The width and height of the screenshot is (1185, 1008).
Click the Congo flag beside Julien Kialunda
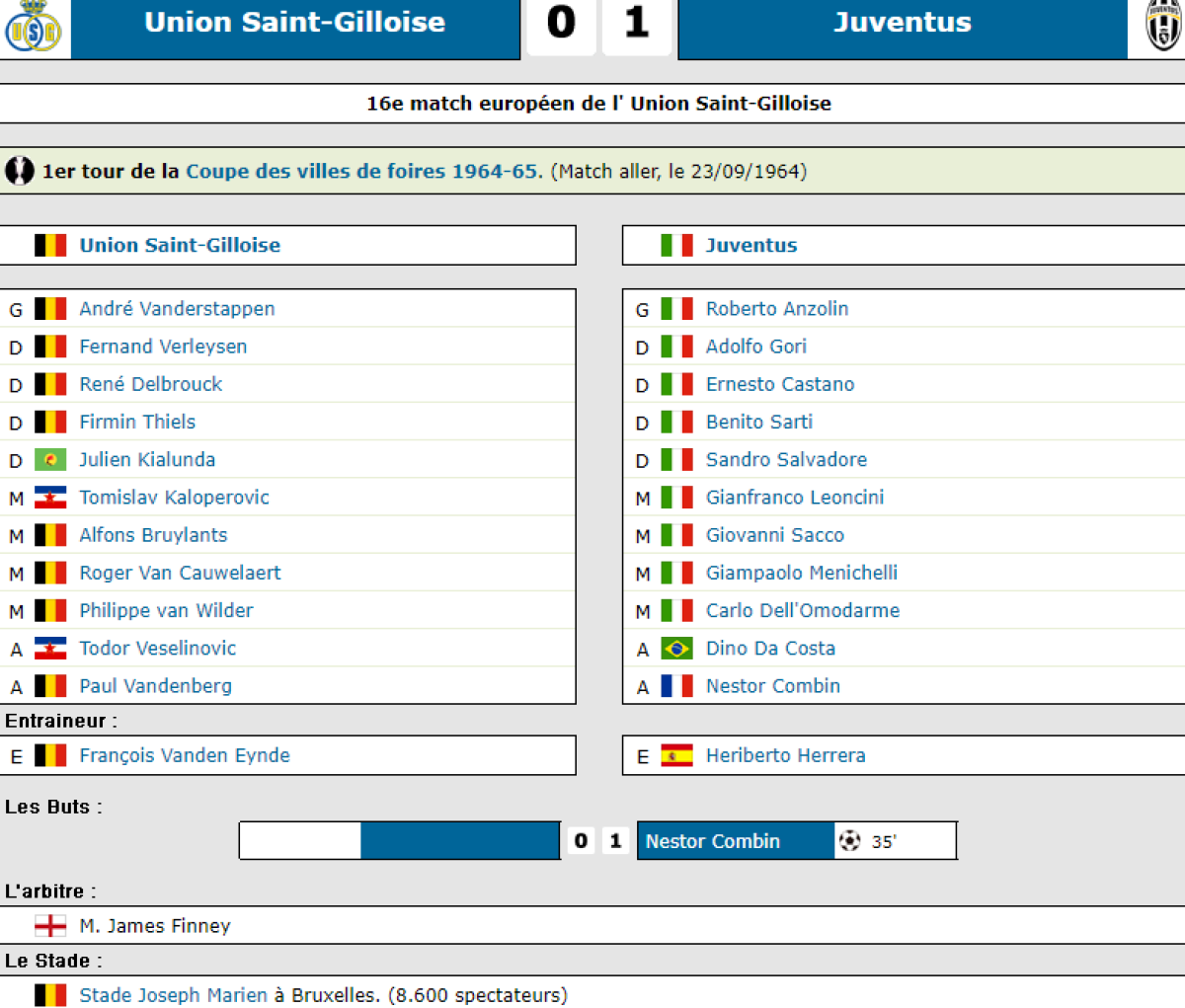click(50, 460)
